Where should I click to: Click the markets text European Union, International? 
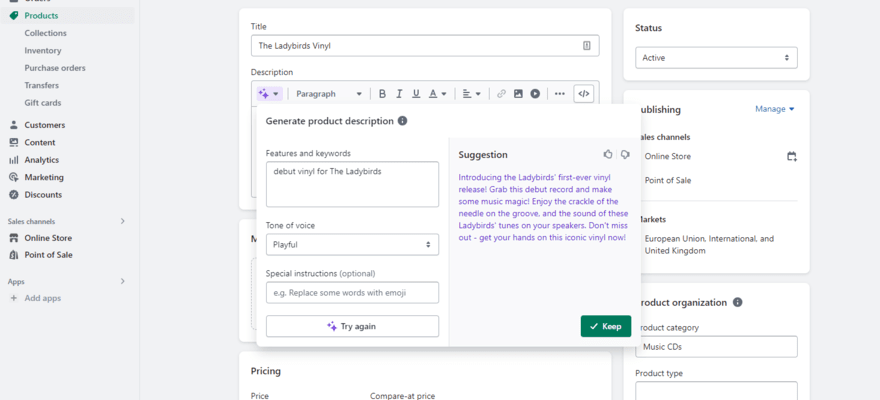tap(709, 245)
